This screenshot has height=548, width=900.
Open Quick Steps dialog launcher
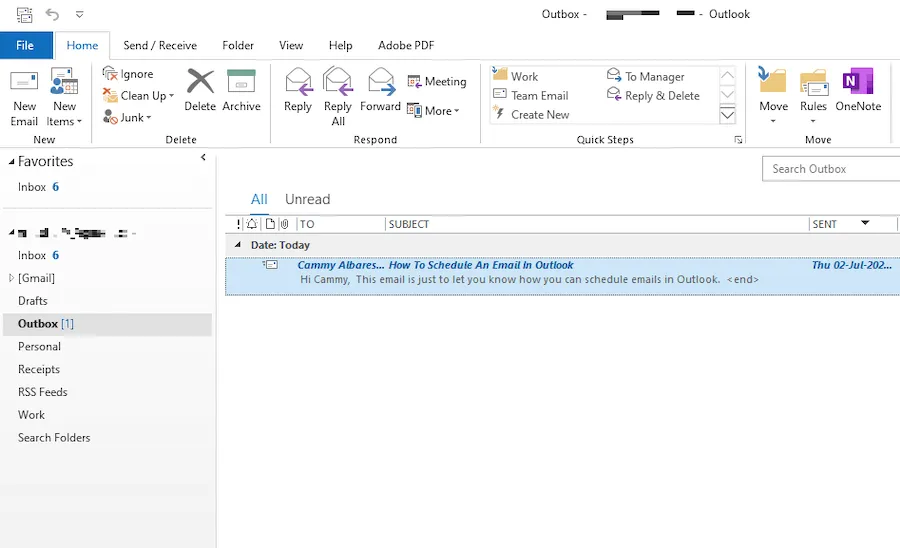738,139
